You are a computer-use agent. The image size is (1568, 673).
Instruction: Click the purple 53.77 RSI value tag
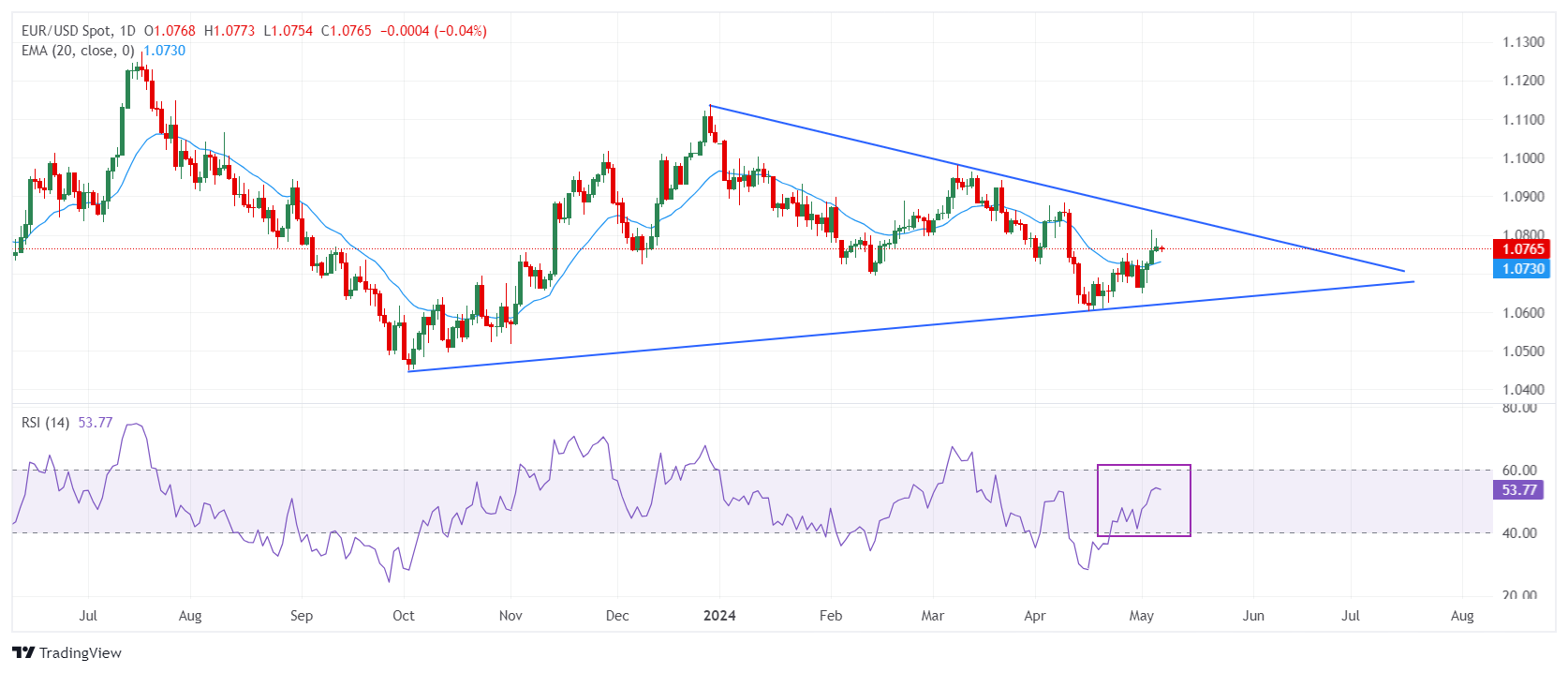[x=1518, y=490]
